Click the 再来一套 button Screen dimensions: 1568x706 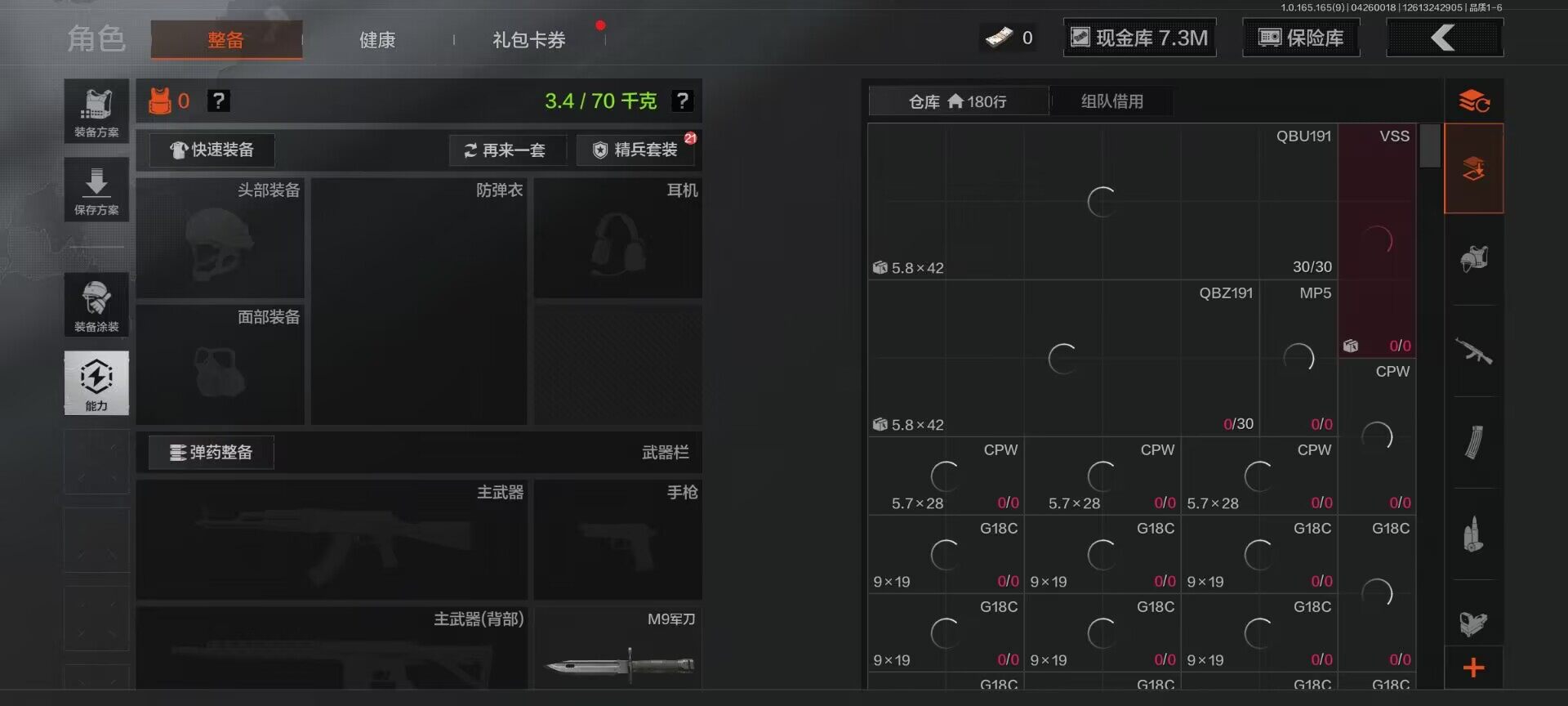[x=506, y=150]
